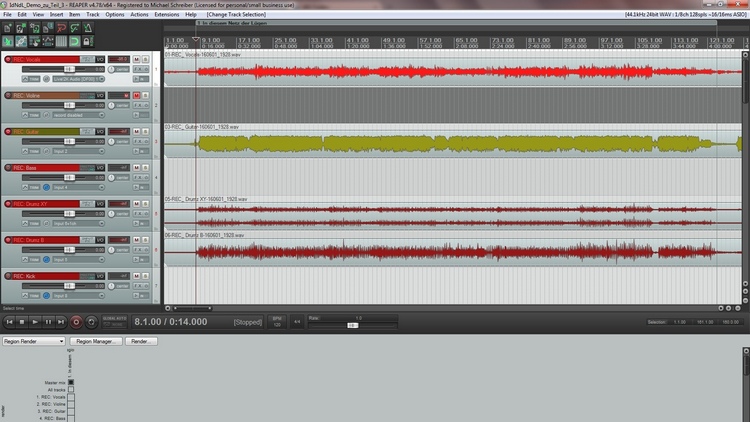The height and width of the screenshot is (422, 750).
Task: Toggle item grouping toolbar icon
Action: coord(21,42)
